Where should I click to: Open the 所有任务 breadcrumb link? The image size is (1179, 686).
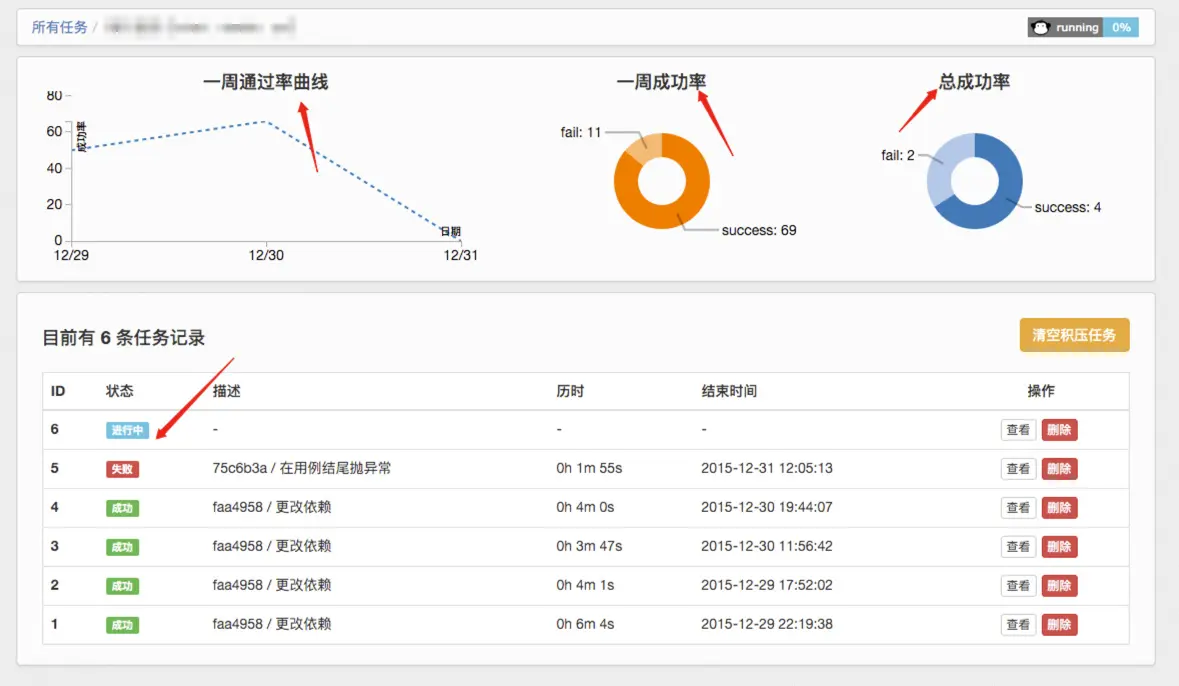pyautogui.click(x=59, y=27)
